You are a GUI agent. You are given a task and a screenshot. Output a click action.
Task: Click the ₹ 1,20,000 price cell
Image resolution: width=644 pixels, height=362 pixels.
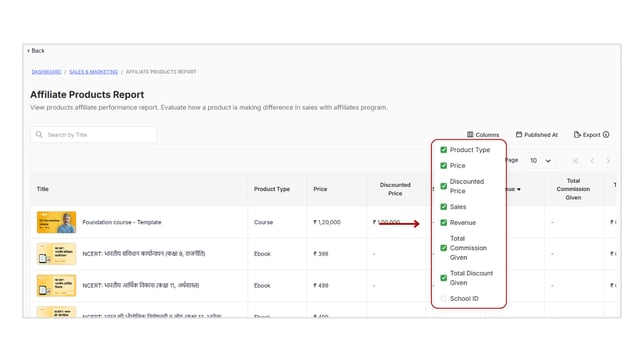pyautogui.click(x=327, y=222)
